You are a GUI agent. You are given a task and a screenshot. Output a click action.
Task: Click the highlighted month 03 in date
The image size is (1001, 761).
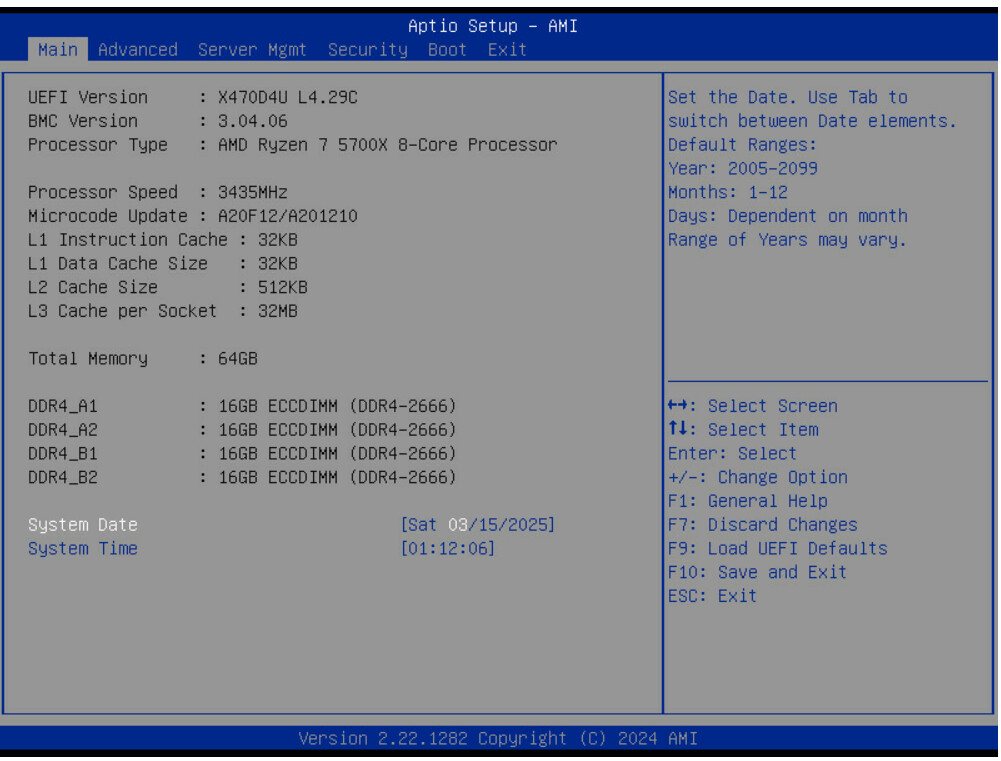click(x=458, y=524)
